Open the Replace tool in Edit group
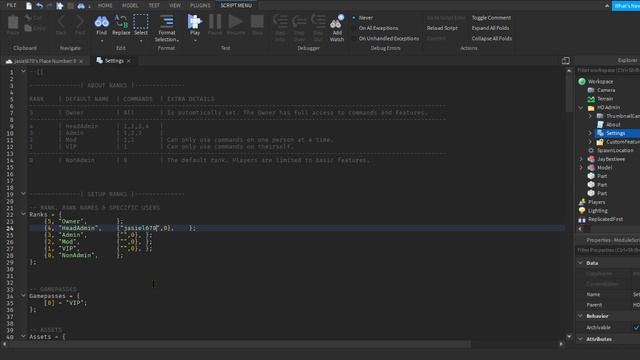The width and height of the screenshot is (640, 360). [x=121, y=25]
